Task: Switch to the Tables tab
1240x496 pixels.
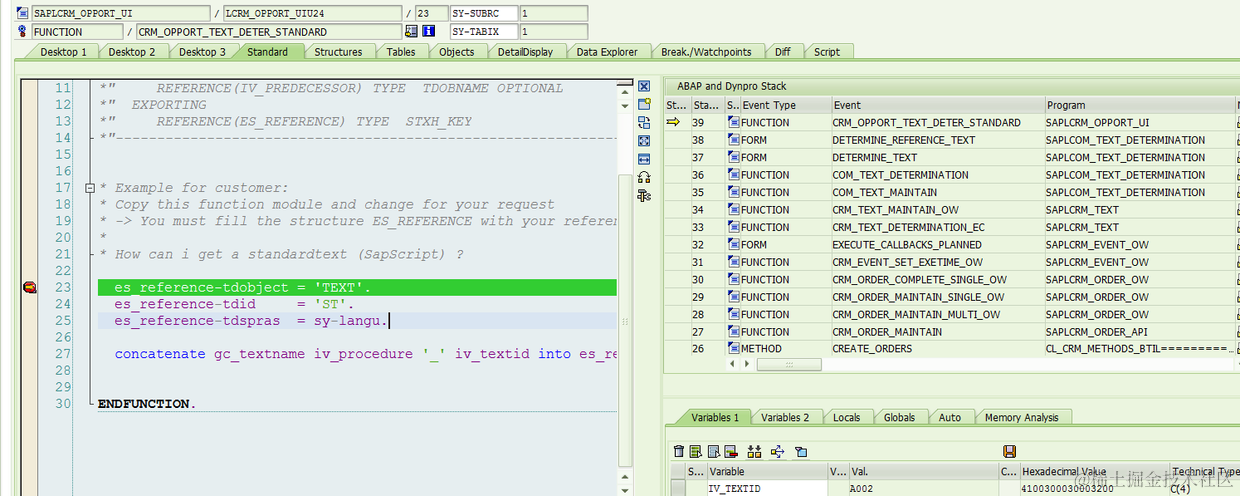Action: click(x=401, y=52)
